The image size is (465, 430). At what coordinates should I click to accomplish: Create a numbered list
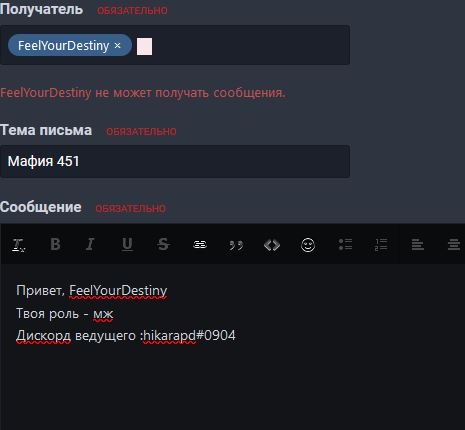pyautogui.click(x=381, y=245)
